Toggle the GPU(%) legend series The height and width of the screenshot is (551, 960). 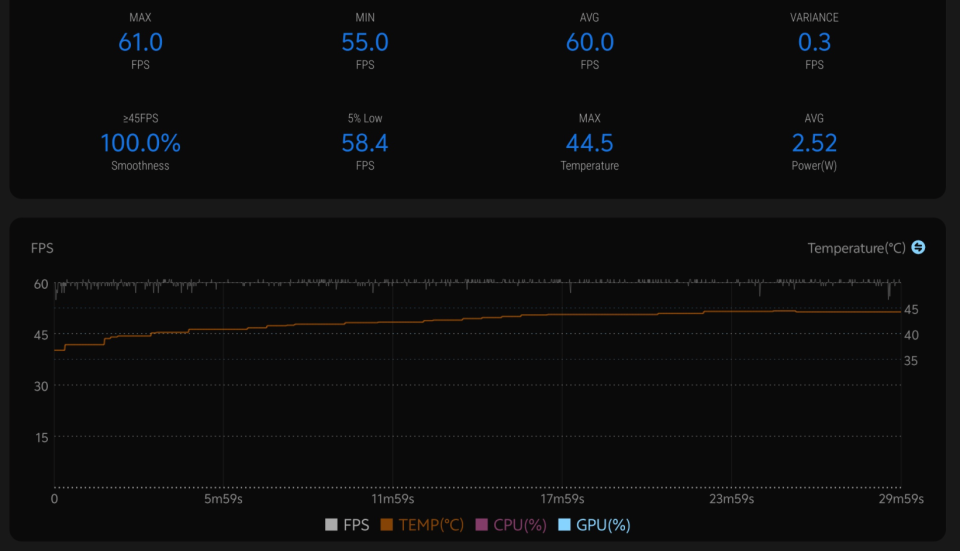tap(594, 525)
